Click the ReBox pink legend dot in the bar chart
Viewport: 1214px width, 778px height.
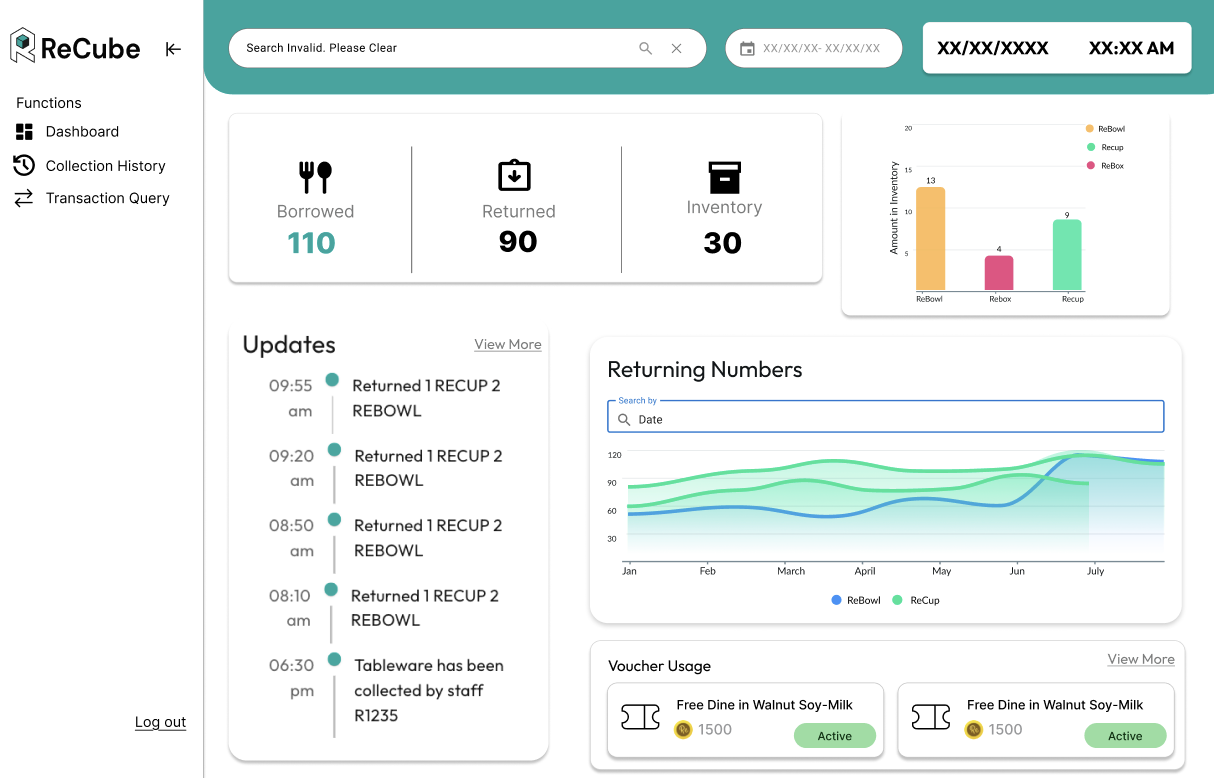[x=1090, y=165]
